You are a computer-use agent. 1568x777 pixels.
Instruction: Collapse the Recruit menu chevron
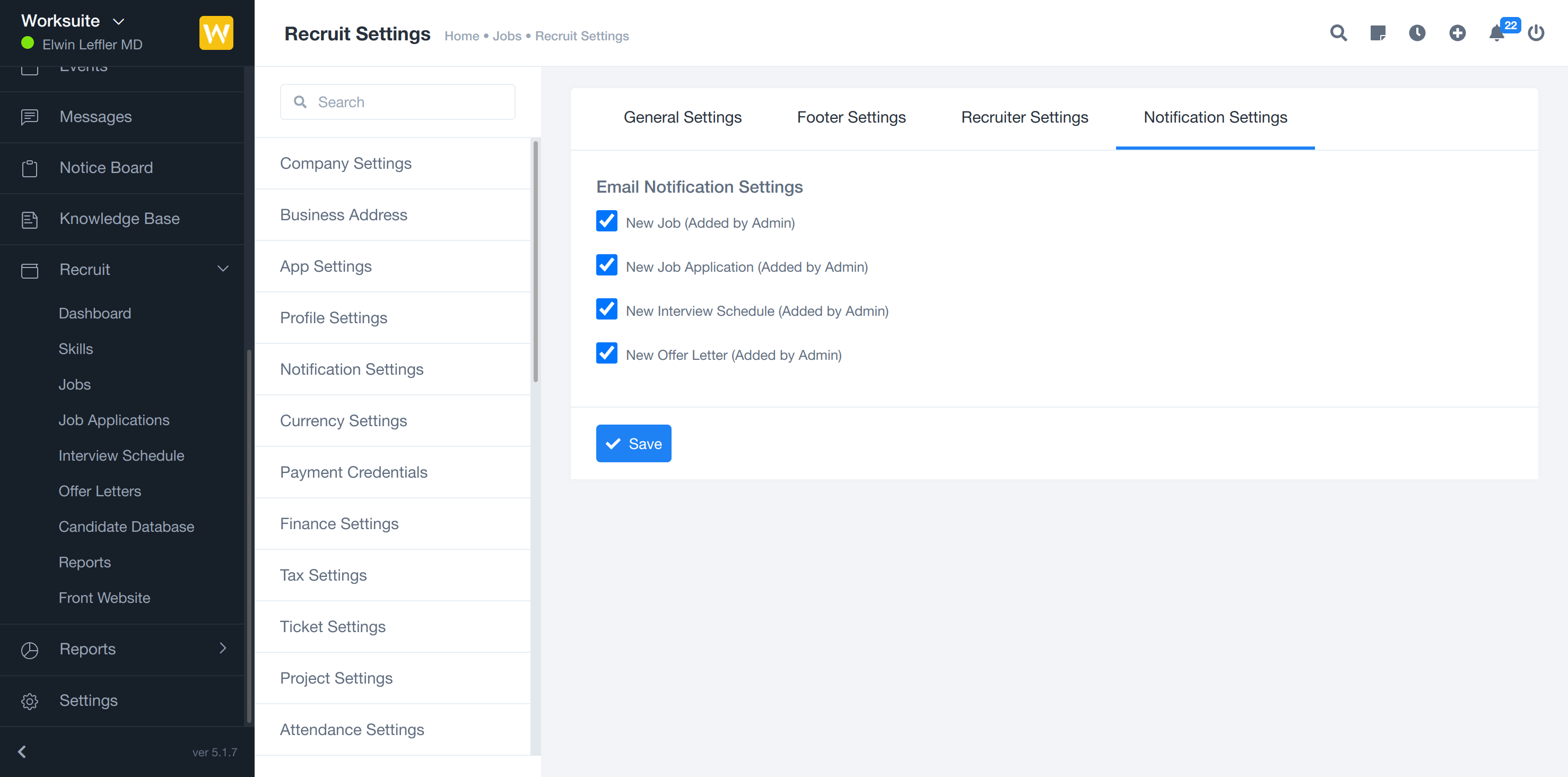click(x=223, y=269)
